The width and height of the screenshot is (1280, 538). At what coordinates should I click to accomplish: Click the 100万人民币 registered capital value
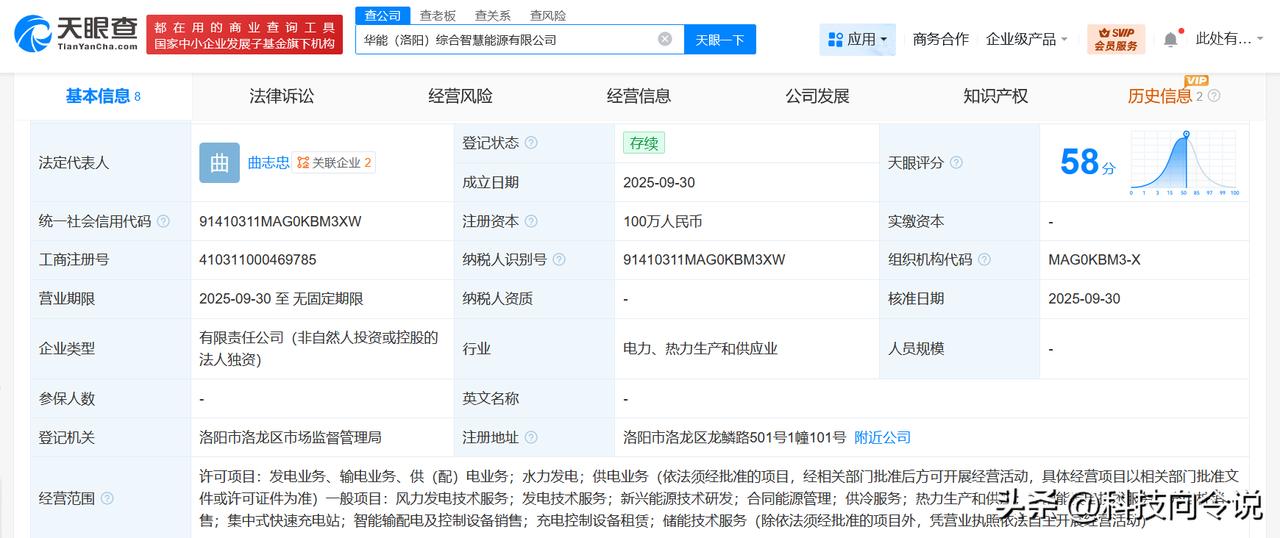point(662,221)
